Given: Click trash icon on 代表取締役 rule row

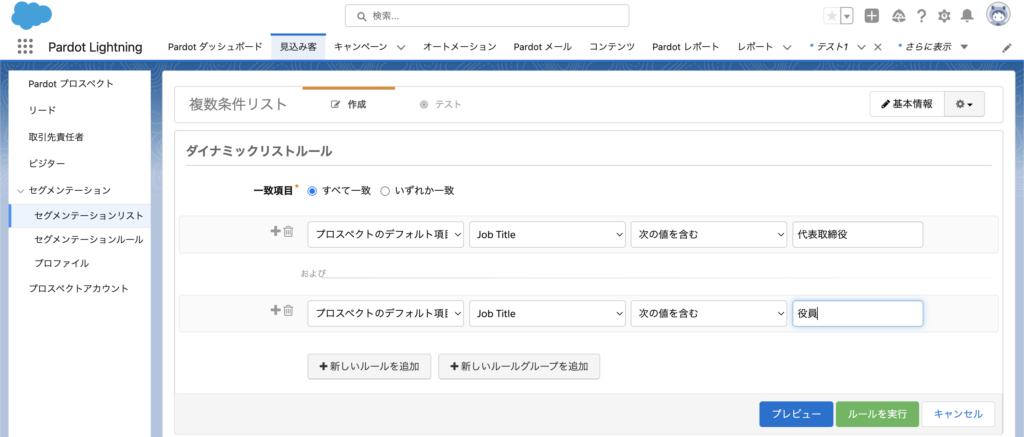Looking at the screenshot, I should [x=289, y=231].
